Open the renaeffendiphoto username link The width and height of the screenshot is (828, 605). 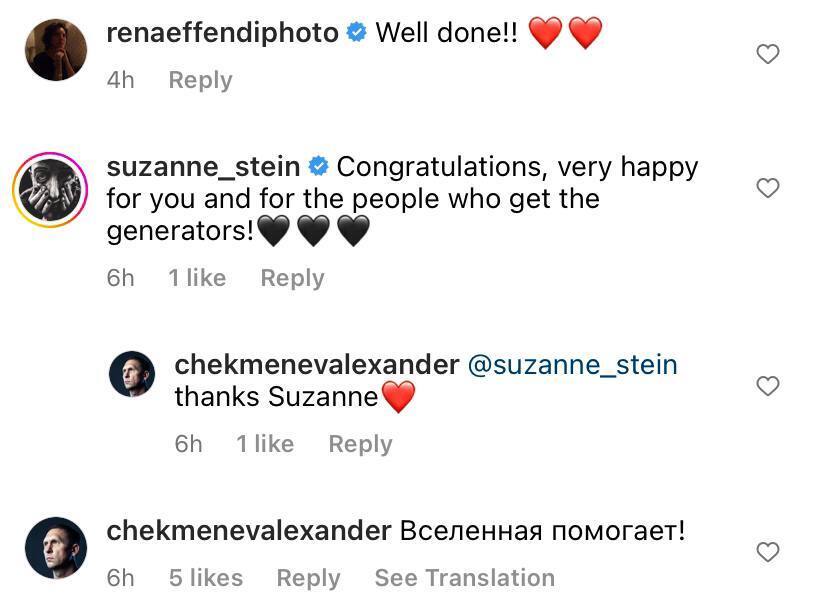[x=222, y=33]
